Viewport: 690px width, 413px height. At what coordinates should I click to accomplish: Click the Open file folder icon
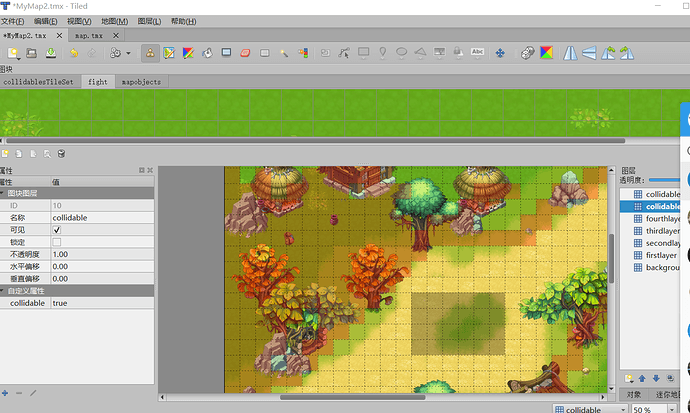pos(31,53)
